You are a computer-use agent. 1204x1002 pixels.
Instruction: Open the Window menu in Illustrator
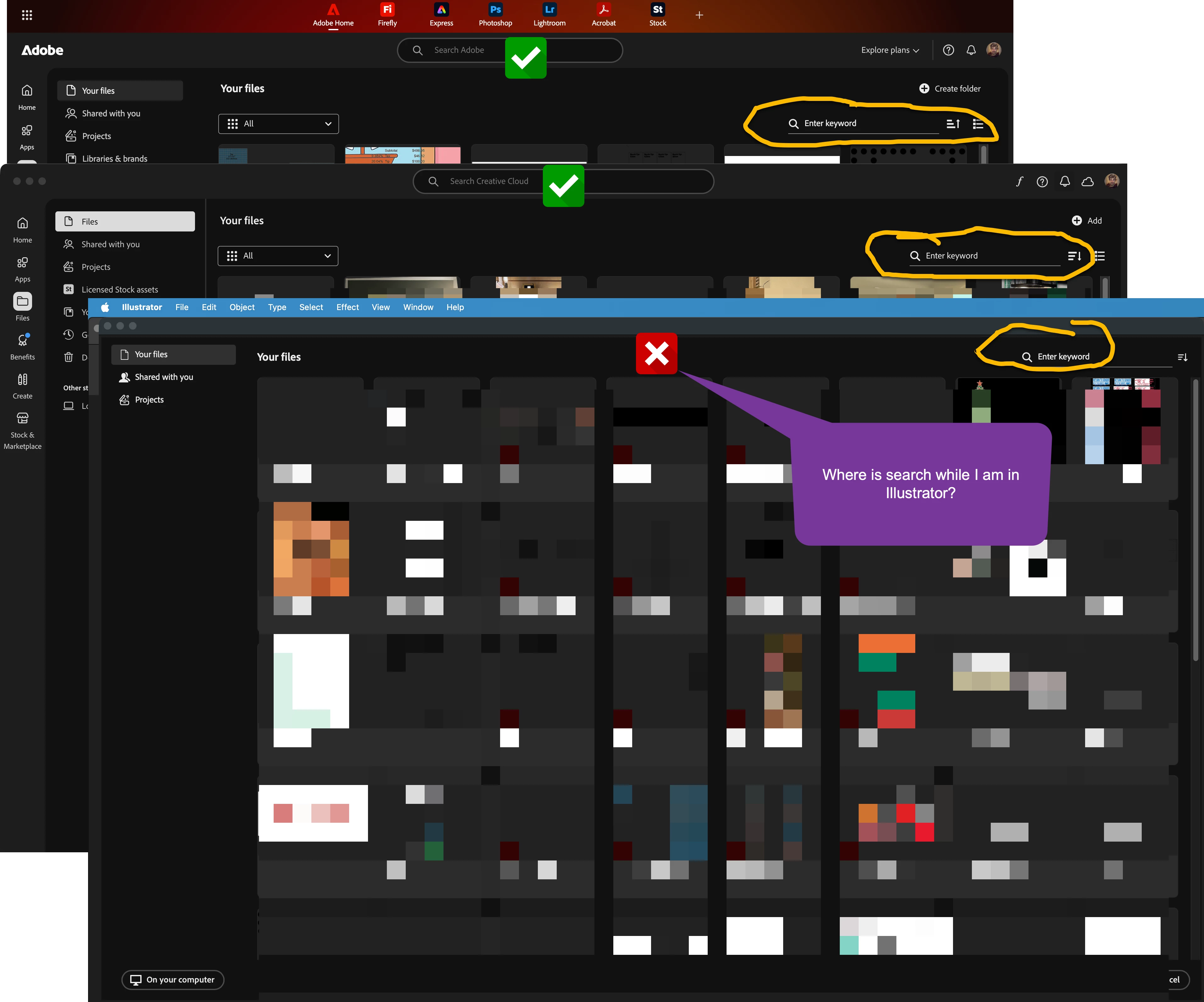pos(418,307)
